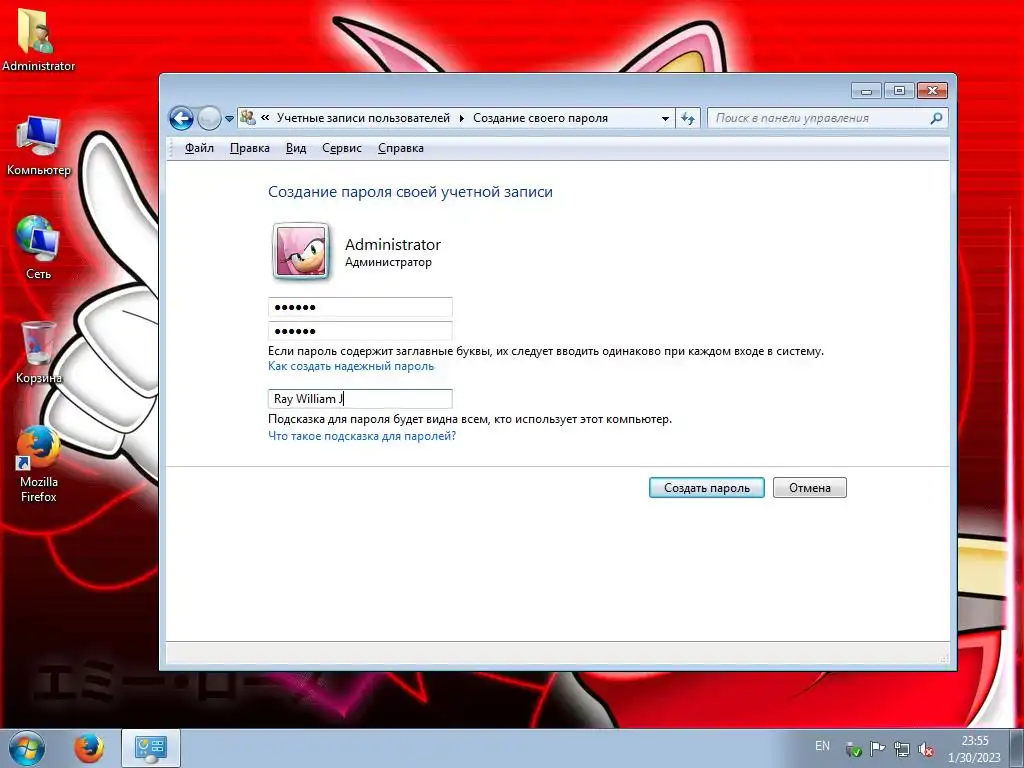Select Создание своего пароля breadcrumb
The image size is (1024, 768).
pos(540,118)
